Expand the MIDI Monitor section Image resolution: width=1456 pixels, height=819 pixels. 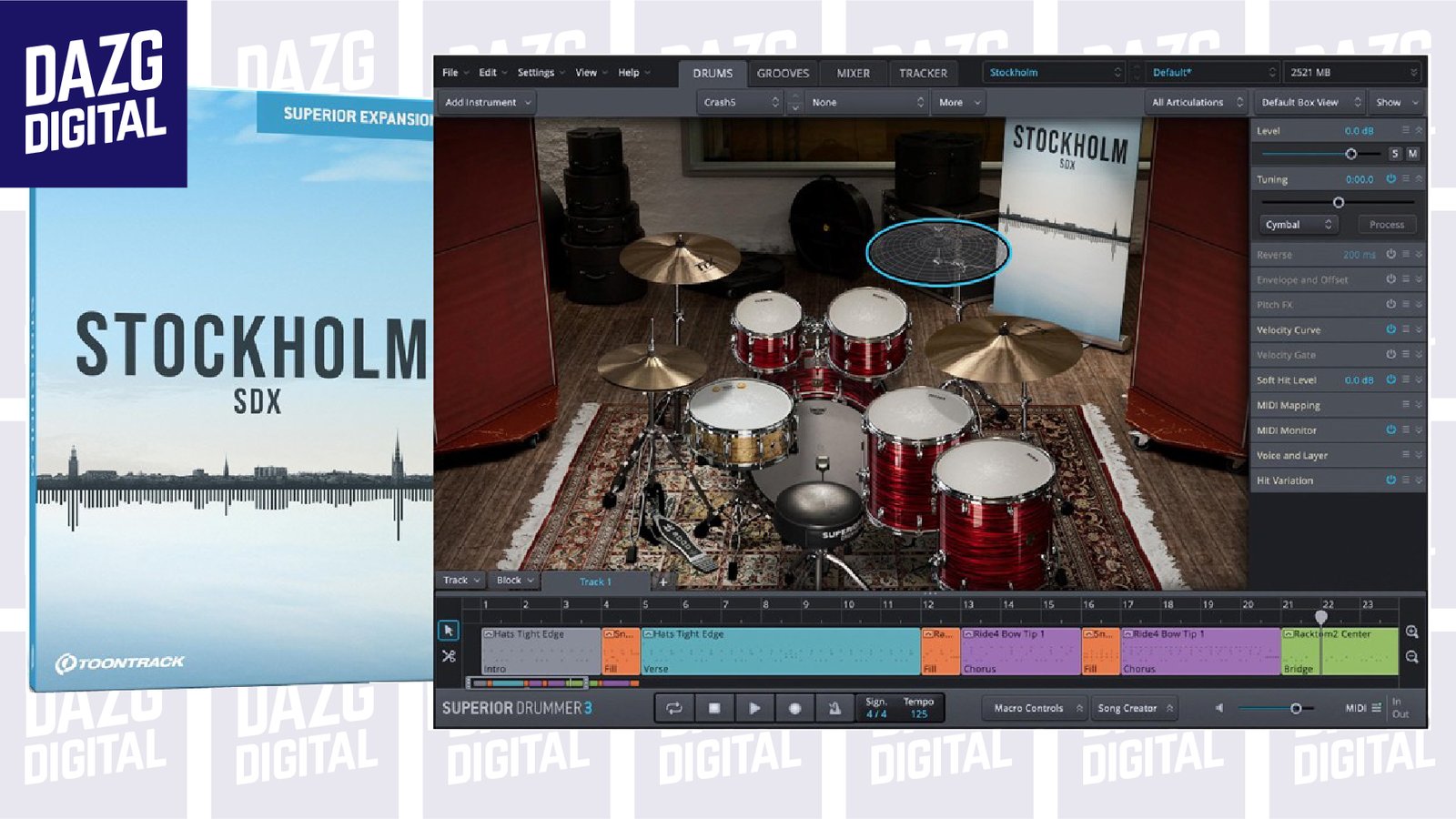[x=1419, y=430]
